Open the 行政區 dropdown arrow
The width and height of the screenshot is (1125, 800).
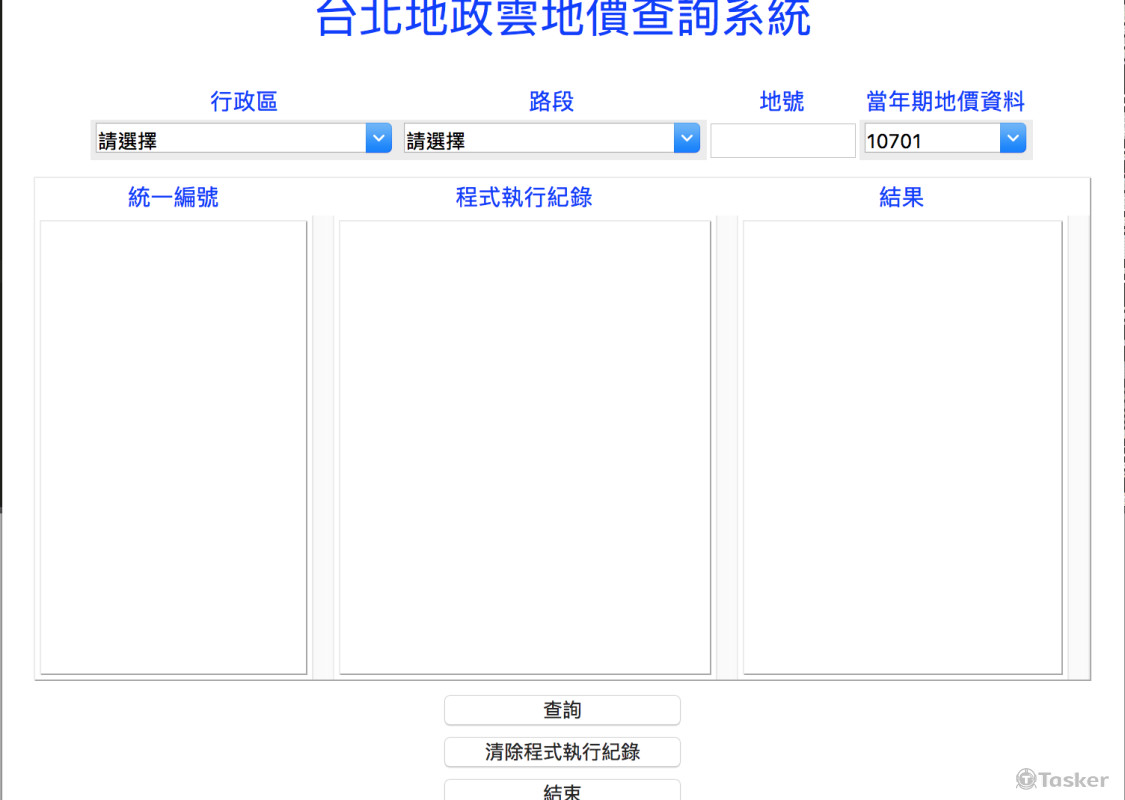(377, 138)
